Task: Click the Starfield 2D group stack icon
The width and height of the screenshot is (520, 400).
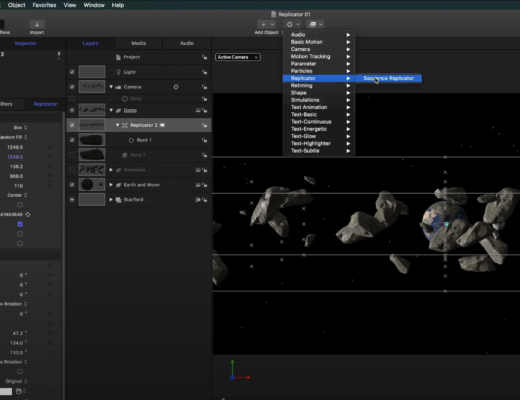Action: pos(118,200)
